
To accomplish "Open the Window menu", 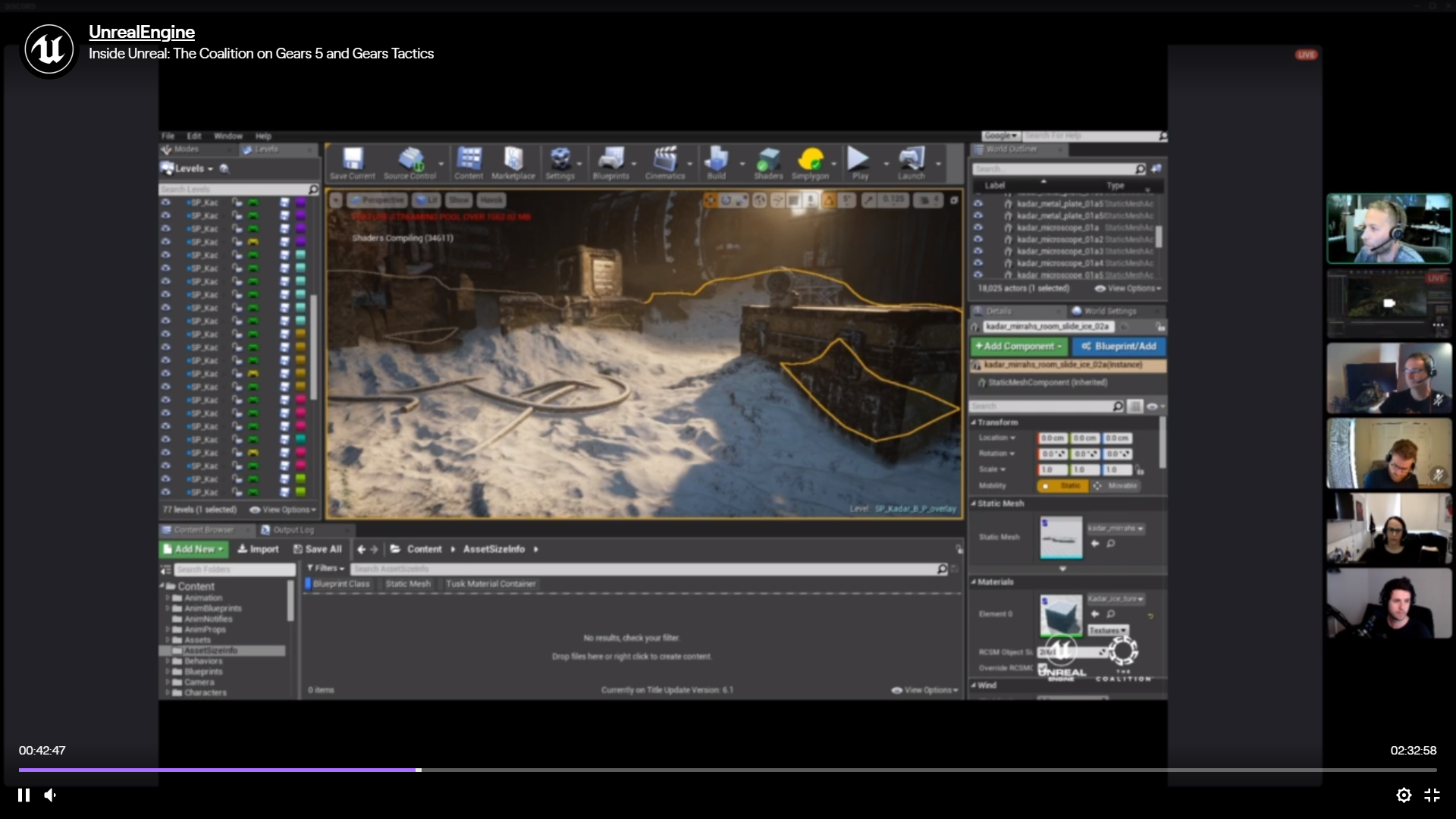I will point(227,136).
